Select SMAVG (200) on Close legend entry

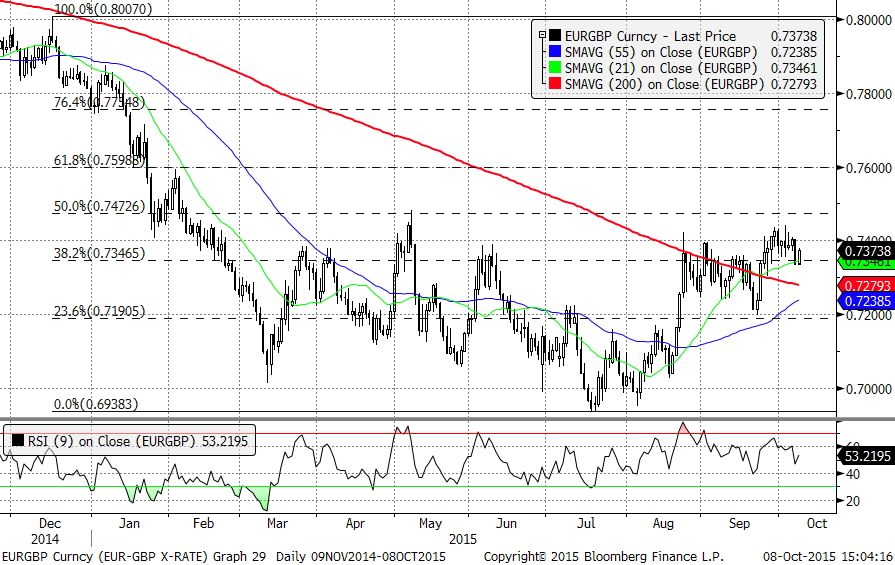[664, 84]
